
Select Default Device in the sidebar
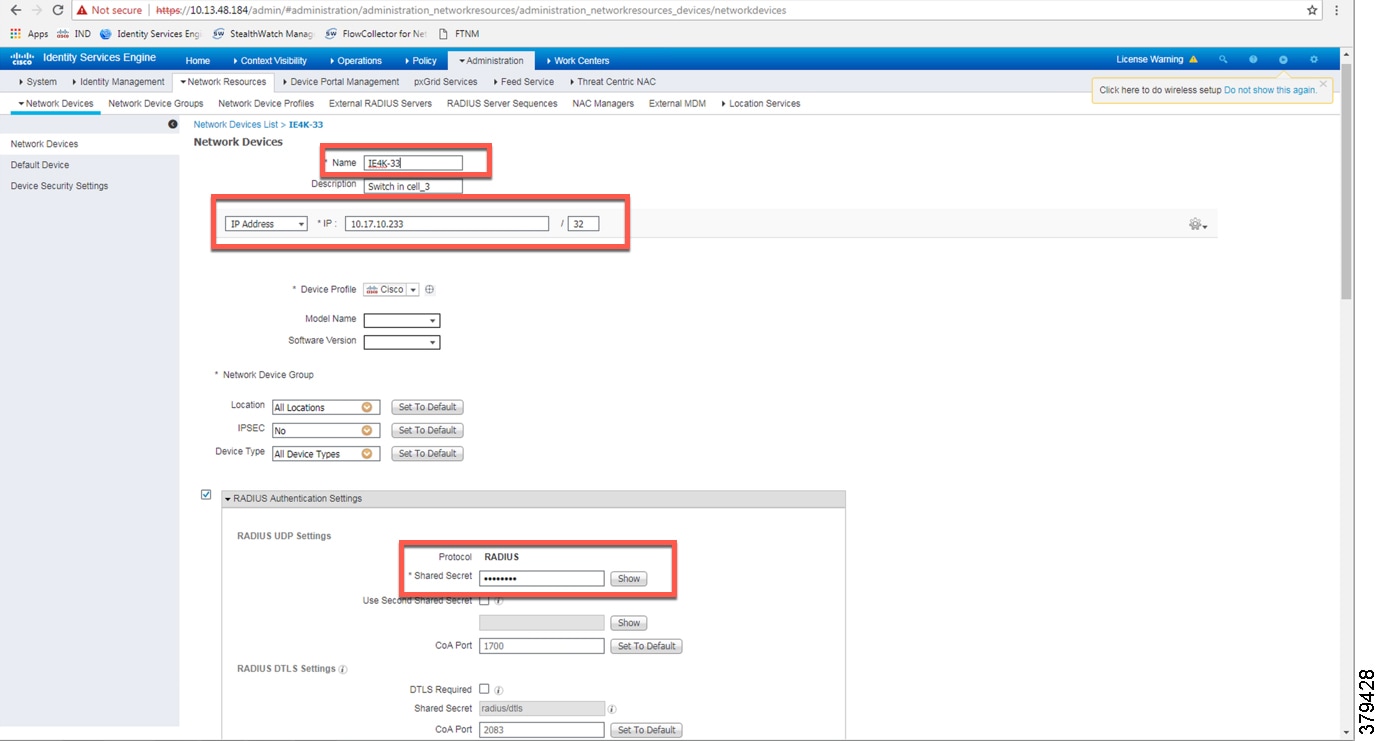coord(40,165)
